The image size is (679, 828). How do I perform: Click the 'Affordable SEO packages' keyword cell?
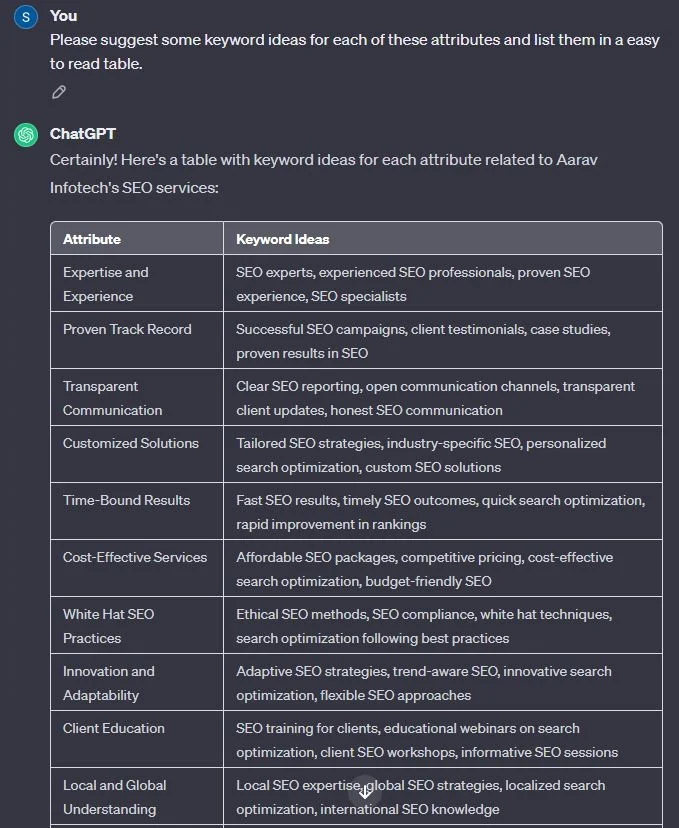pyautogui.click(x=442, y=569)
